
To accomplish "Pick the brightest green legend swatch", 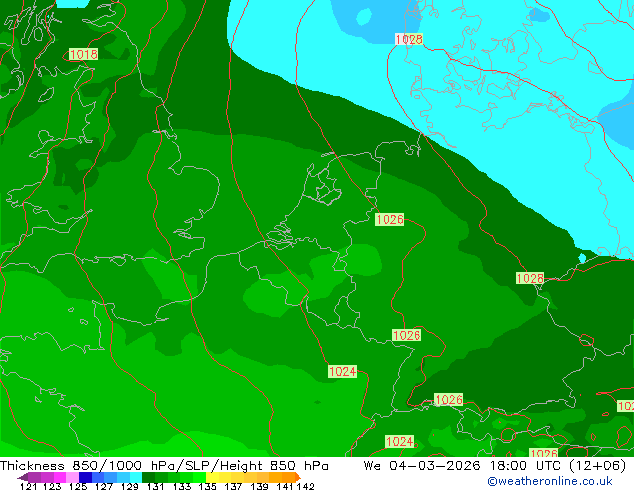I will (x=199, y=477).
